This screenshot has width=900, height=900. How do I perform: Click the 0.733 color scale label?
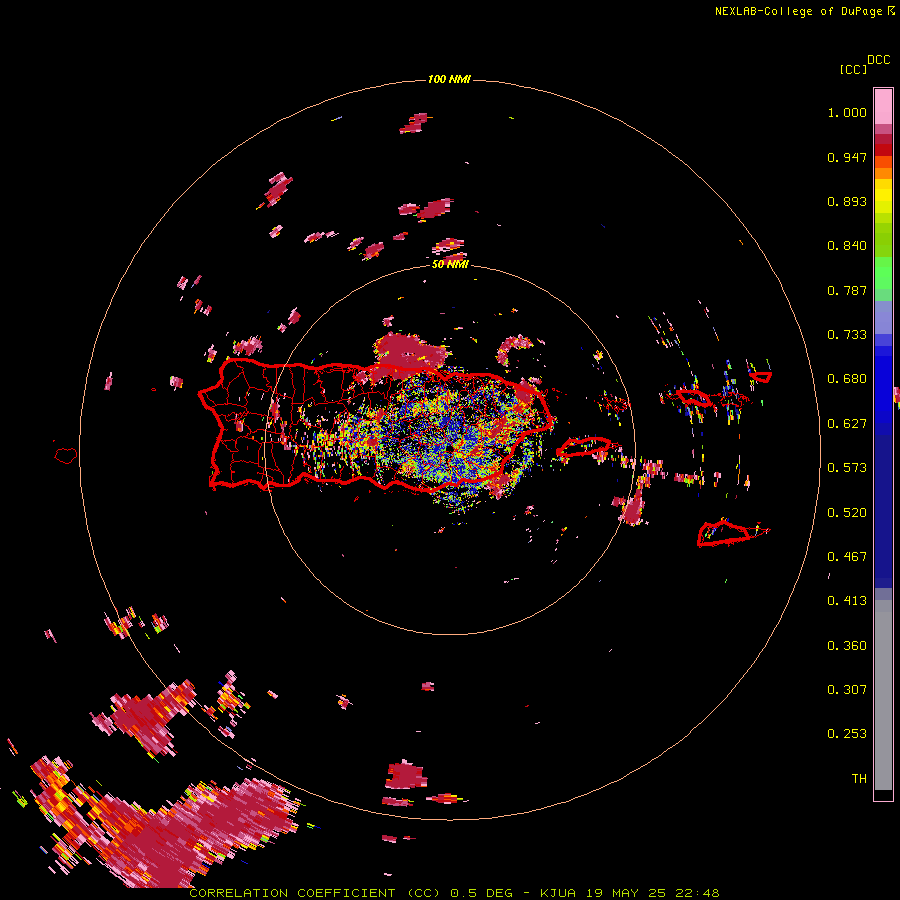tap(847, 335)
